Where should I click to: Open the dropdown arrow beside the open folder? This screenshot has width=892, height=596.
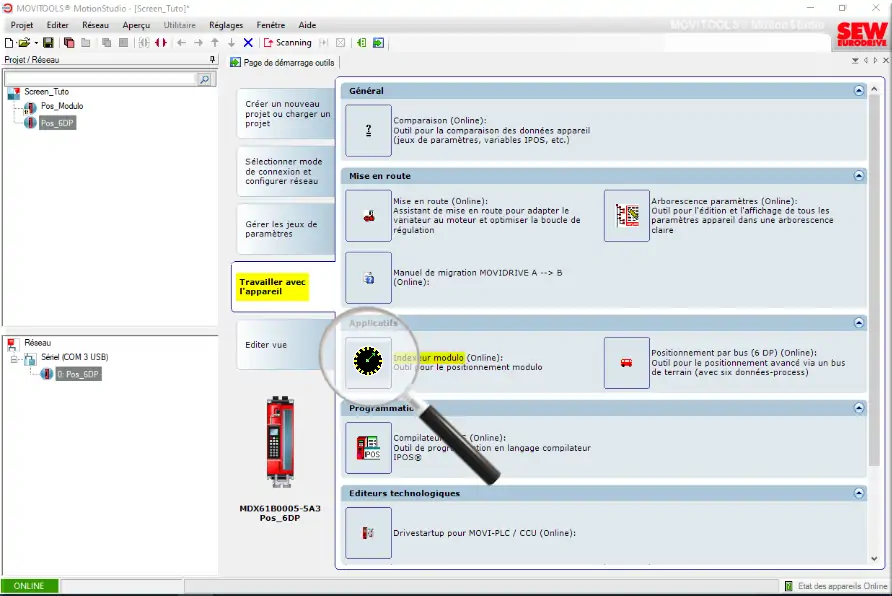(x=36, y=43)
